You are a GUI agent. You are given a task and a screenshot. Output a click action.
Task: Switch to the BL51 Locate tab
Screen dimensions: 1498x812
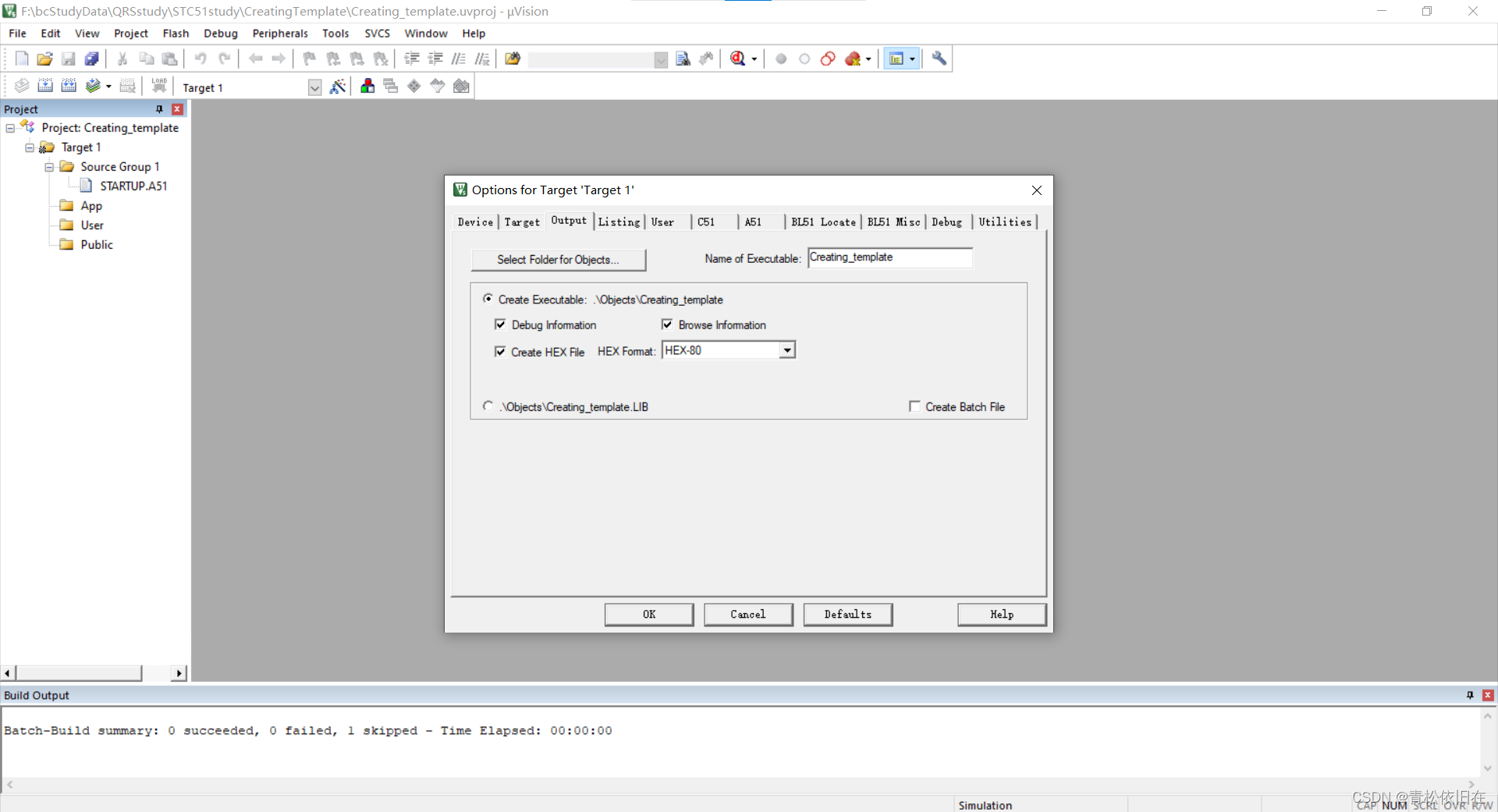pos(823,222)
